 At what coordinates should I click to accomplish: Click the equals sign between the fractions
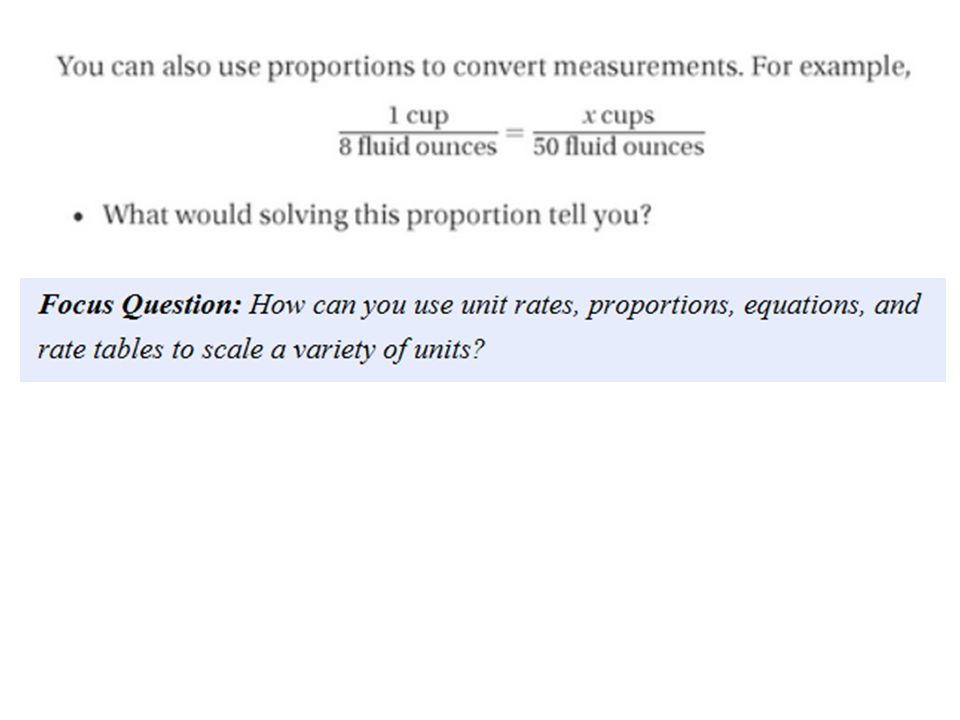[x=514, y=132]
